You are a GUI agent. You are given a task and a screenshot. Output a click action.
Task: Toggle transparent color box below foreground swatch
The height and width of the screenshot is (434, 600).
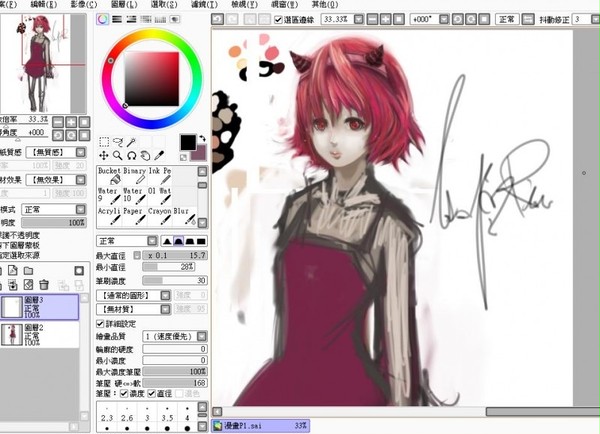(183, 157)
